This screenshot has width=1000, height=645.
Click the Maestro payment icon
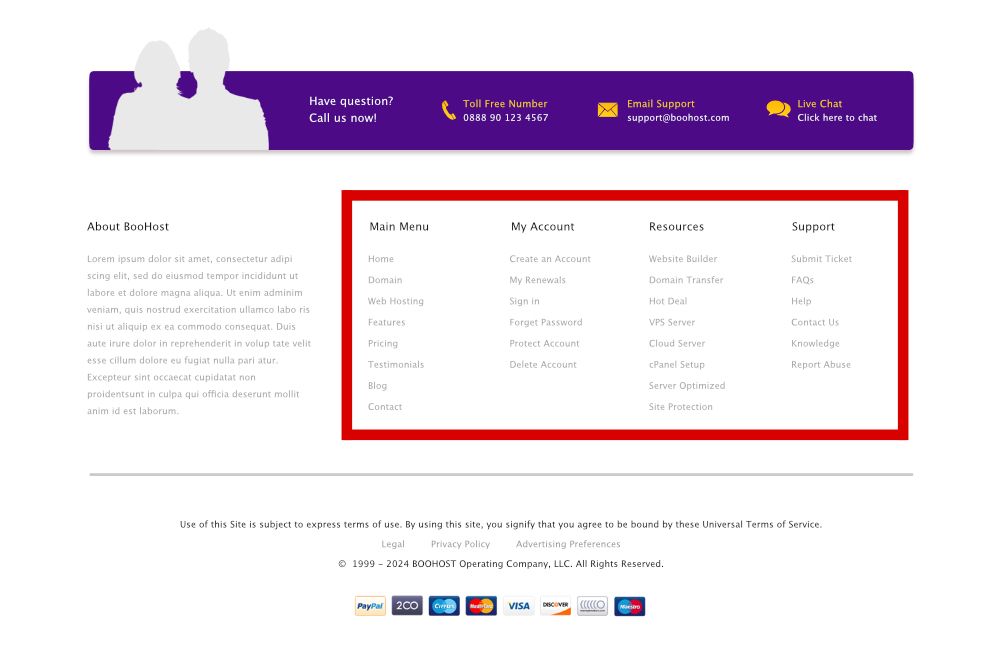(x=629, y=606)
